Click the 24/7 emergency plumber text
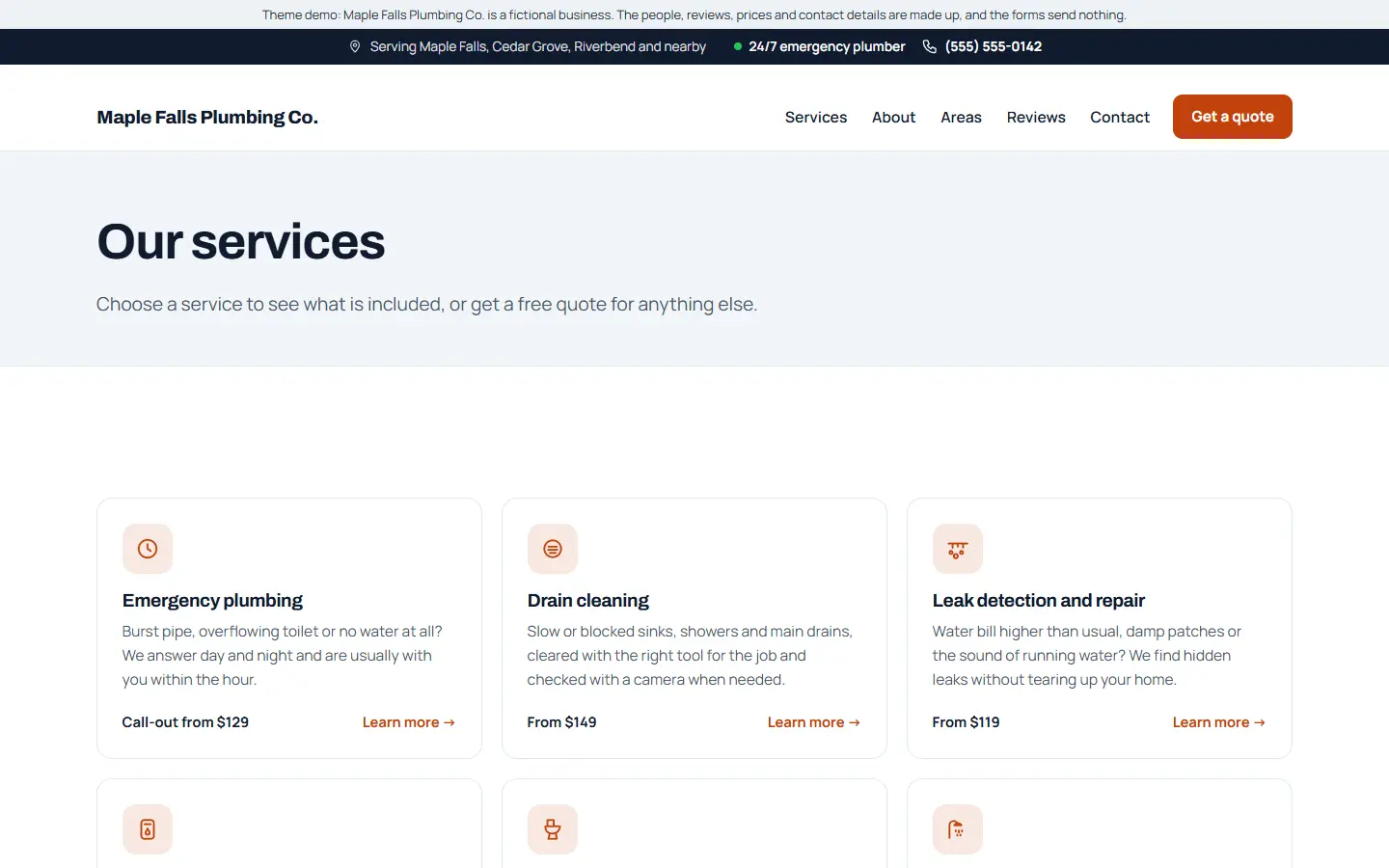The height and width of the screenshot is (868, 1389). tap(828, 46)
